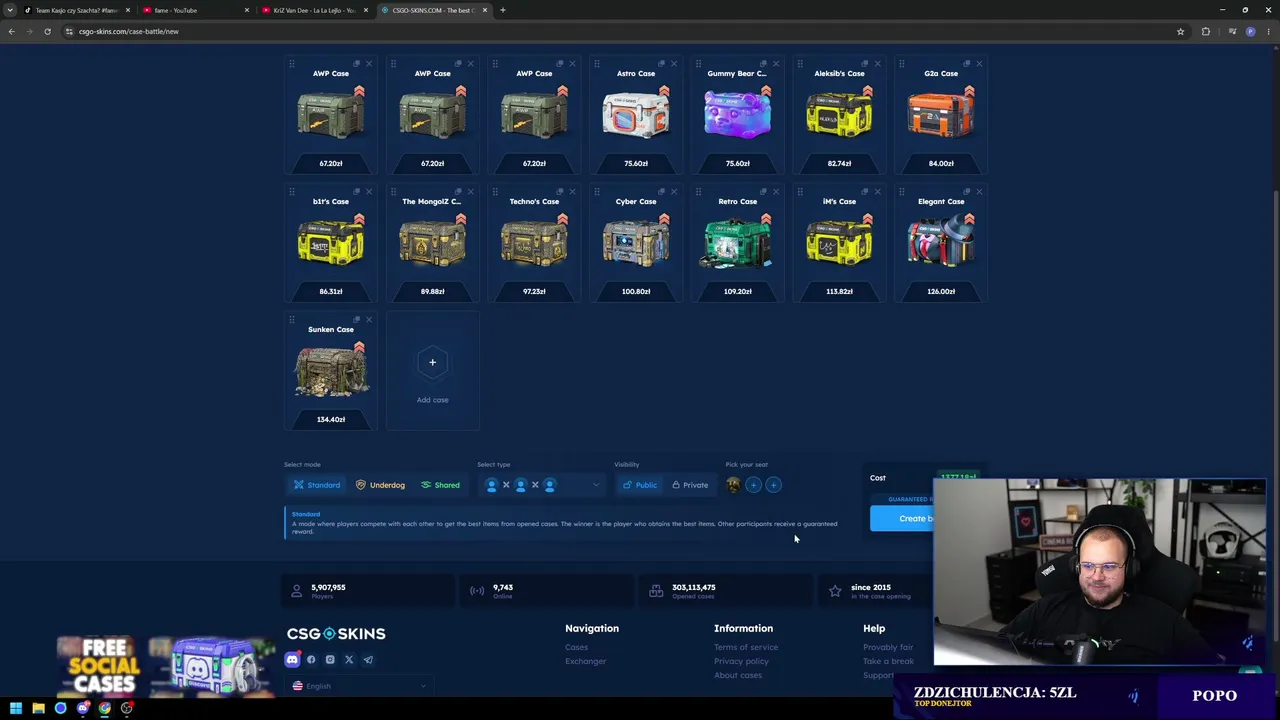
Task: Open the Windows Start menu
Action: pyautogui.click(x=16, y=708)
